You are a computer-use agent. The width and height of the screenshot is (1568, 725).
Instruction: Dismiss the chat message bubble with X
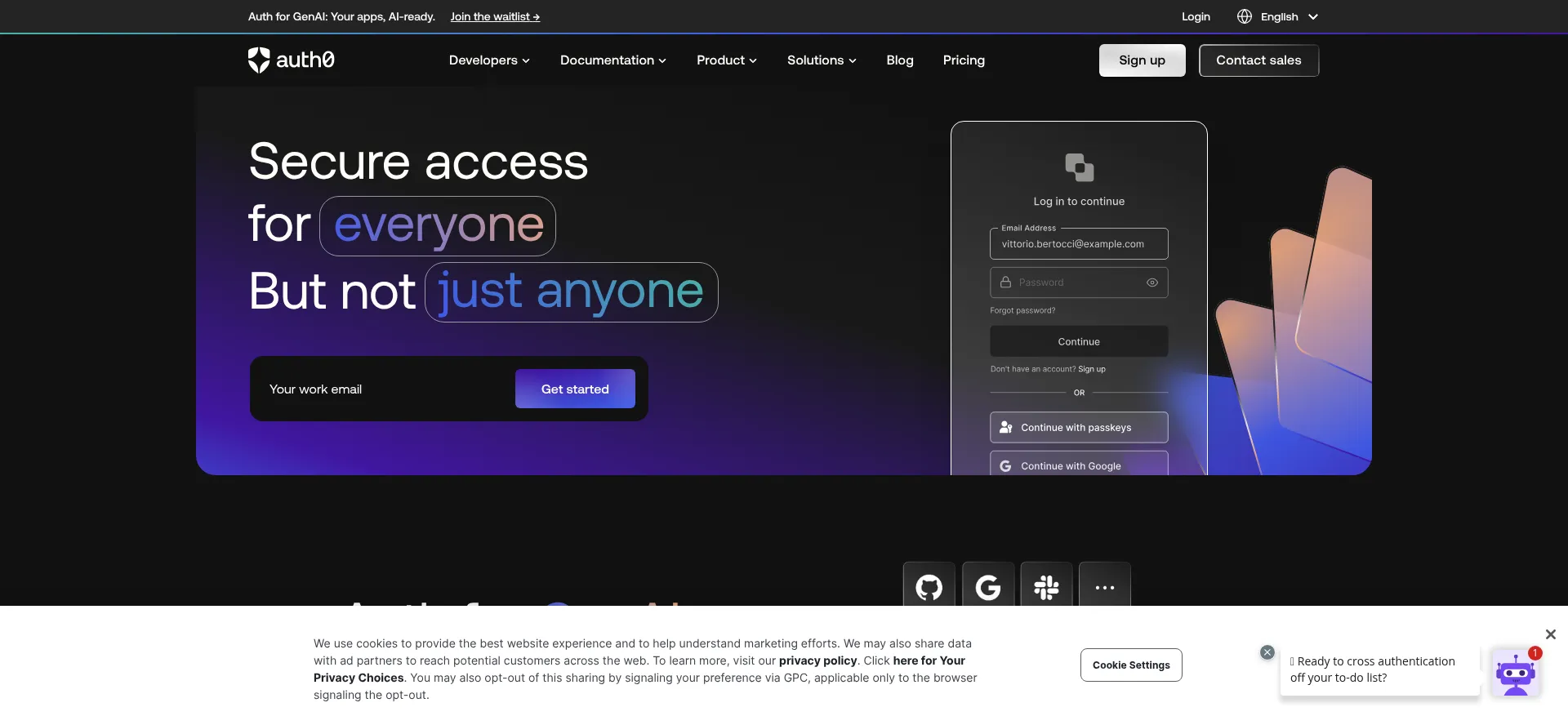coord(1267,652)
